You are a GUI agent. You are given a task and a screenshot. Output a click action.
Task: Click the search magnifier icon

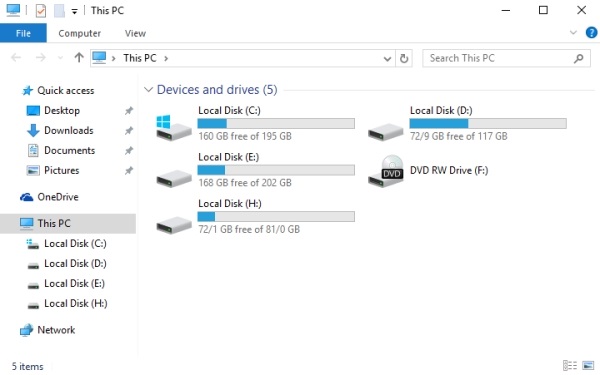pyautogui.click(x=579, y=59)
